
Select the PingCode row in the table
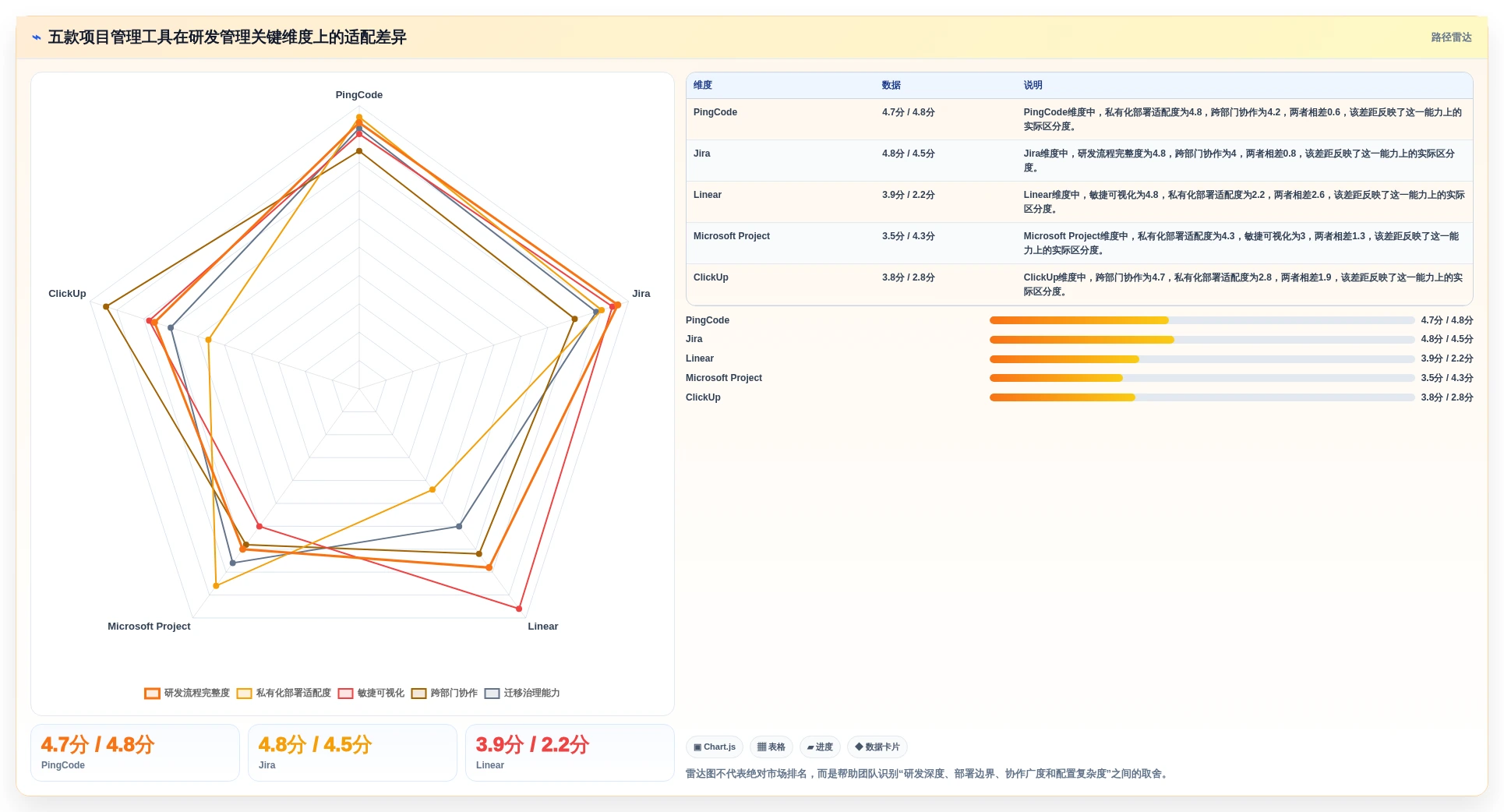[x=1079, y=119]
